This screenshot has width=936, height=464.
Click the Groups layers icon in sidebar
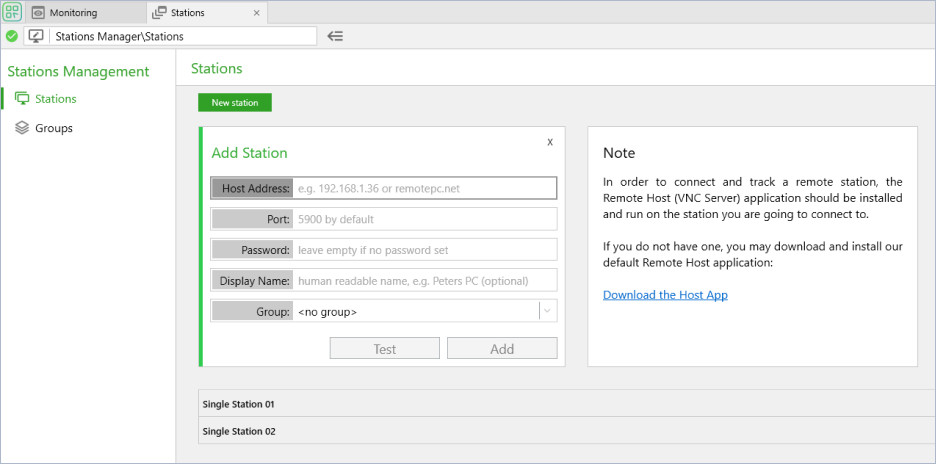coord(22,128)
